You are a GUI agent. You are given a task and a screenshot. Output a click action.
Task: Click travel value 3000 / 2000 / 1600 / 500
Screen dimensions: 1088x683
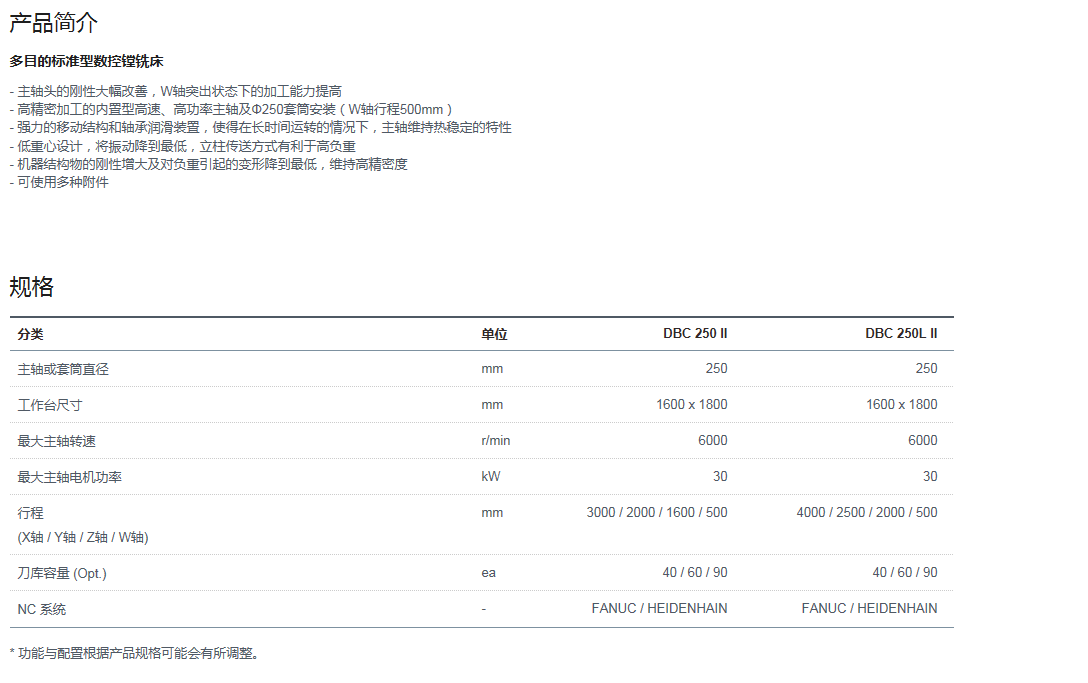click(656, 513)
